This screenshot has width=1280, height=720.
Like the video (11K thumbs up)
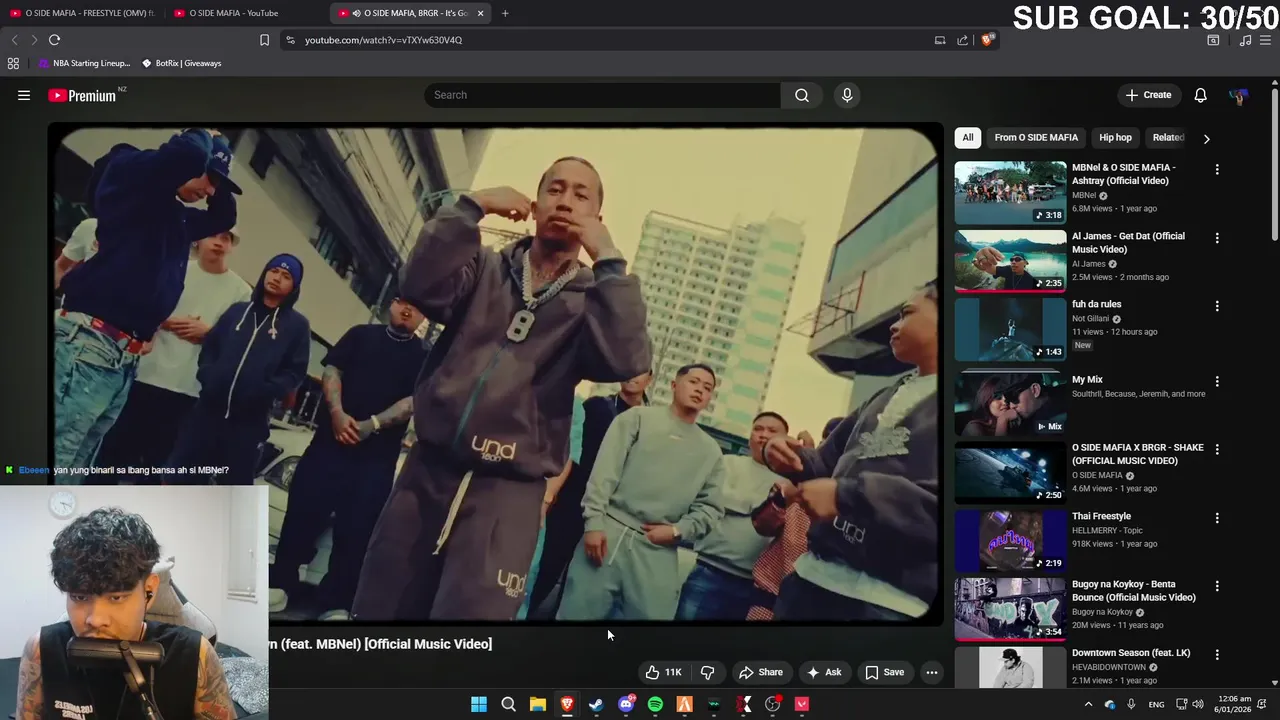(663, 672)
